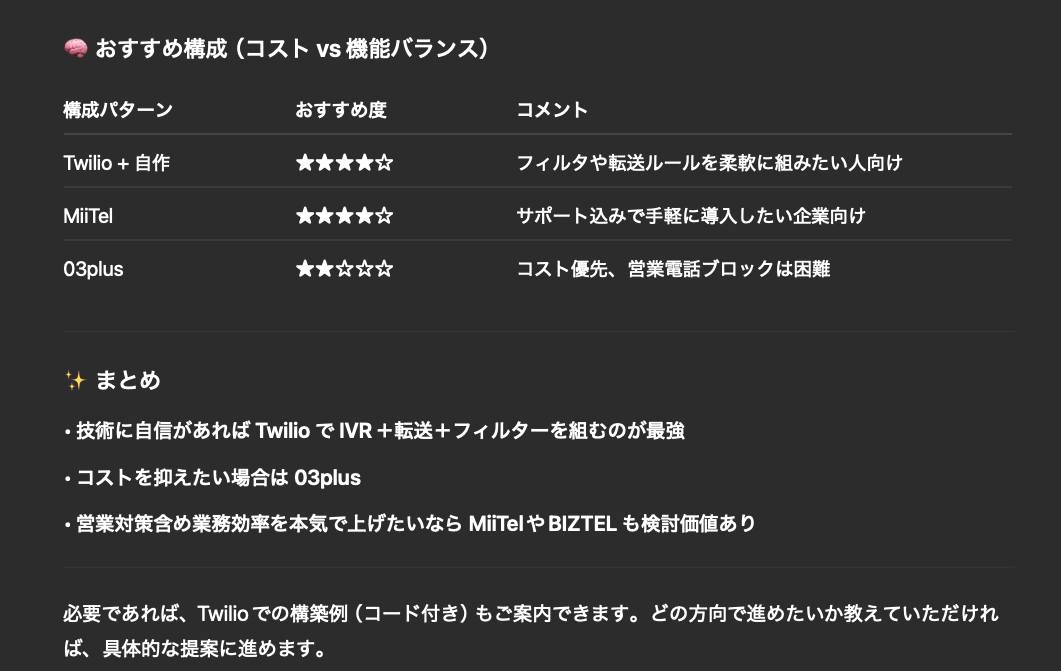Click the four-star rating for Twilio + 自作
1061x671 pixels.
point(344,162)
